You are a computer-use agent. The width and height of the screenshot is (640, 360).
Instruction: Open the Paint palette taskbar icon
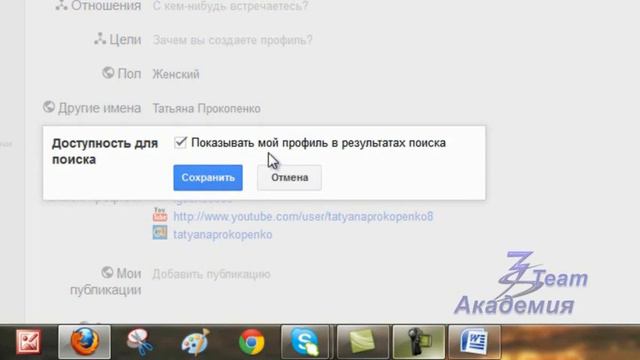195,342
